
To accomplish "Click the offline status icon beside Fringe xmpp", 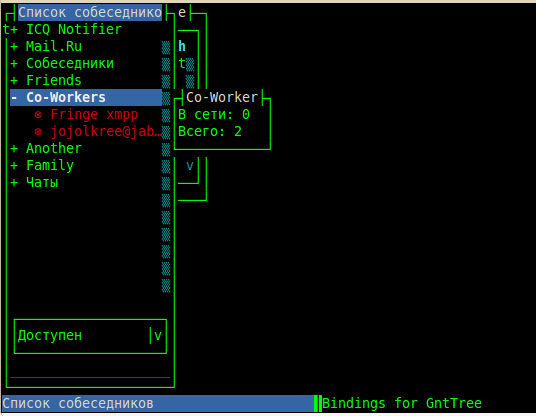I will coord(38,115).
